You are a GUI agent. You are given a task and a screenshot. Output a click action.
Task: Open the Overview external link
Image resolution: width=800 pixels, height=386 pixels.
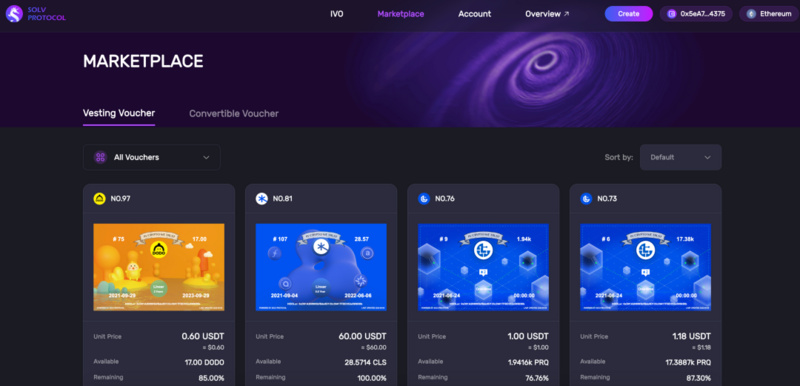pos(547,14)
